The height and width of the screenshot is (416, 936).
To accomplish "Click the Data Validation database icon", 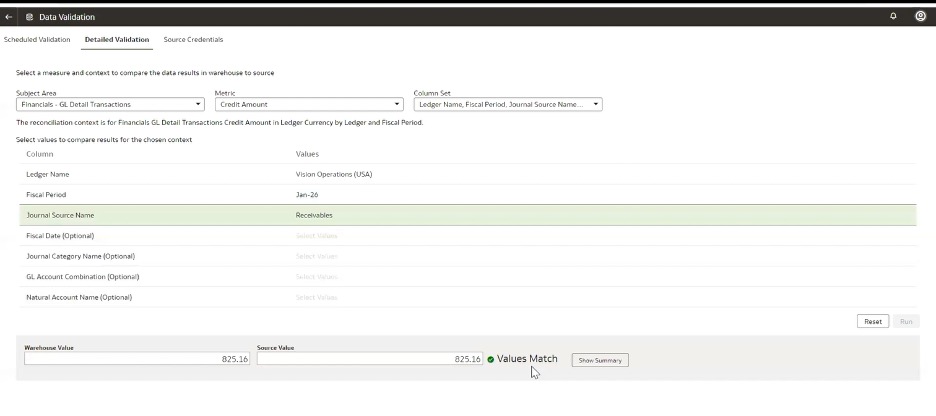I will [x=29, y=17].
